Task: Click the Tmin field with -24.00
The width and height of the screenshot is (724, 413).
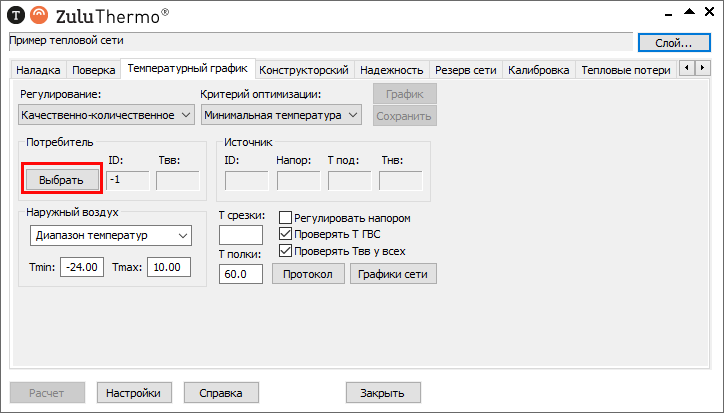Action: point(82,267)
